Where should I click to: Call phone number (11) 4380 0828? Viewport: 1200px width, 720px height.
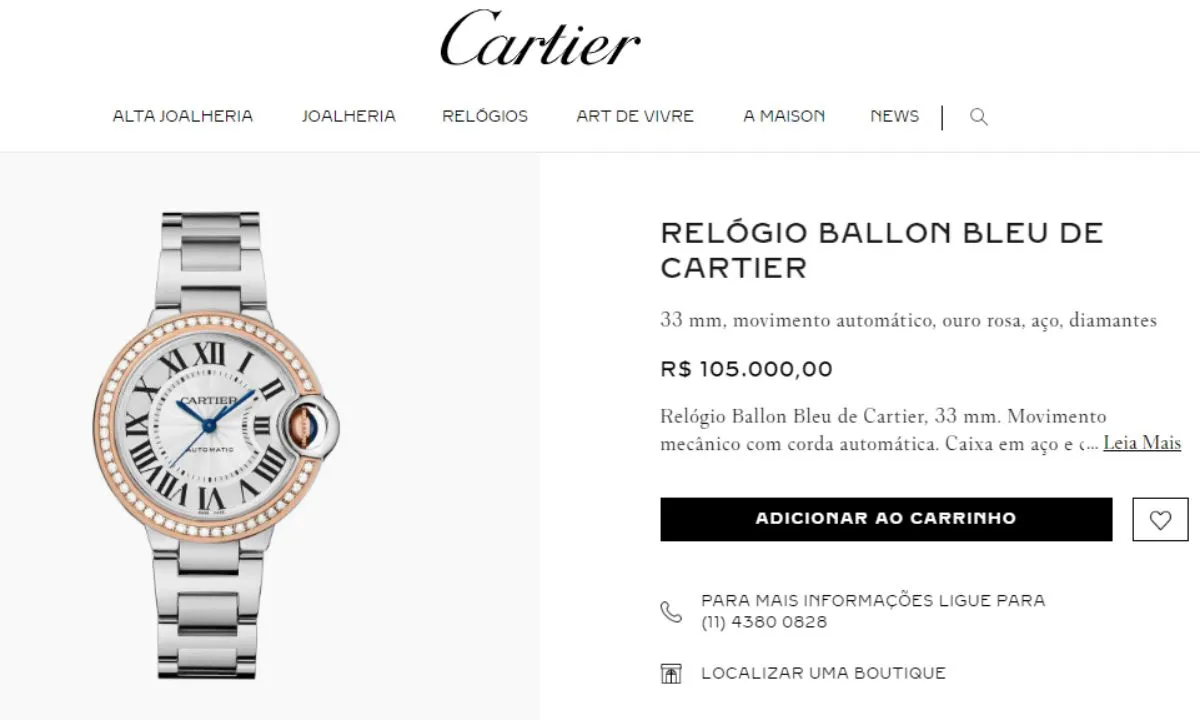click(764, 622)
